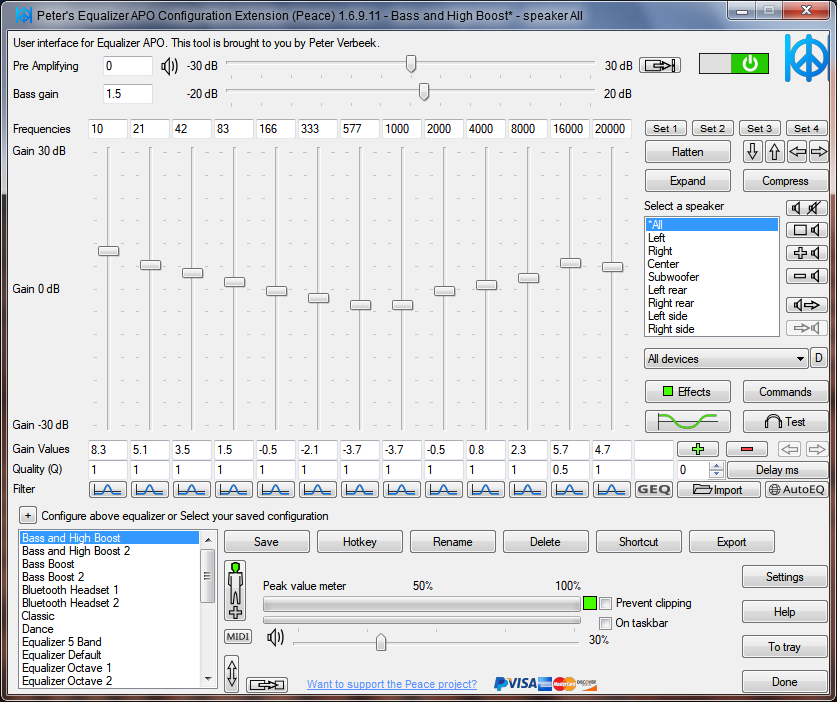
Task: Toggle the green Peace power switch
Action: pyautogui.click(x=734, y=64)
